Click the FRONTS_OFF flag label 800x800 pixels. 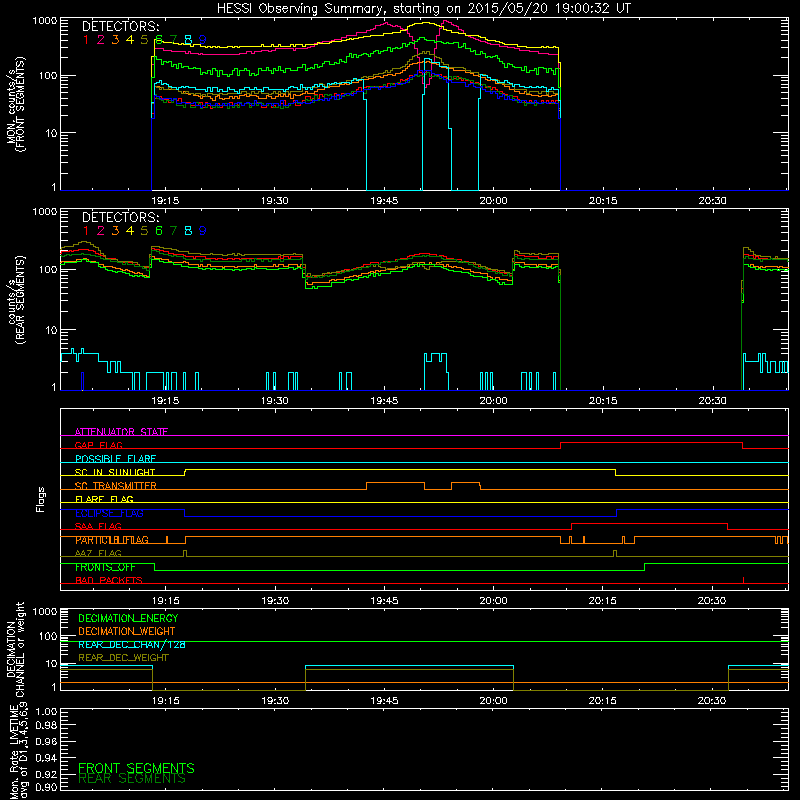coord(105,567)
